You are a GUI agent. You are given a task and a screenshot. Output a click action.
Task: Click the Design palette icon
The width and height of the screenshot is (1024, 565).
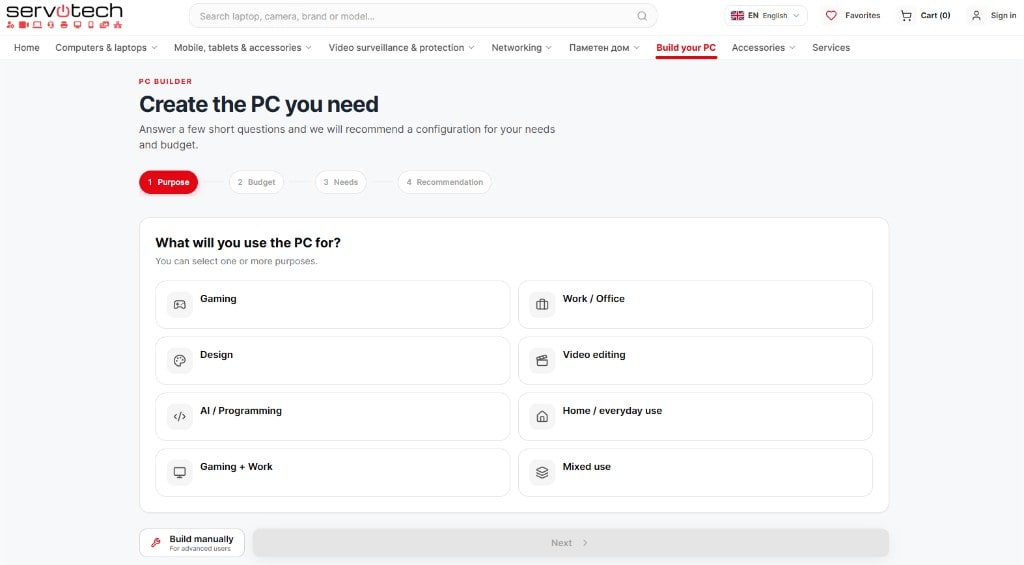(180, 361)
